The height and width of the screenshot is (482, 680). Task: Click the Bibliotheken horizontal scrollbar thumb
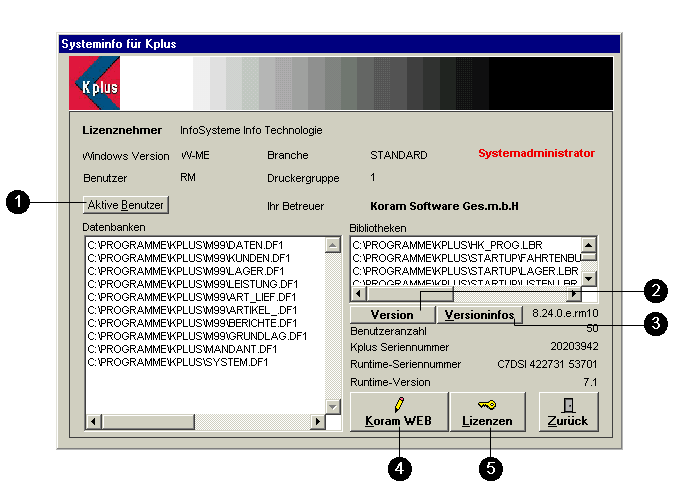click(x=410, y=294)
